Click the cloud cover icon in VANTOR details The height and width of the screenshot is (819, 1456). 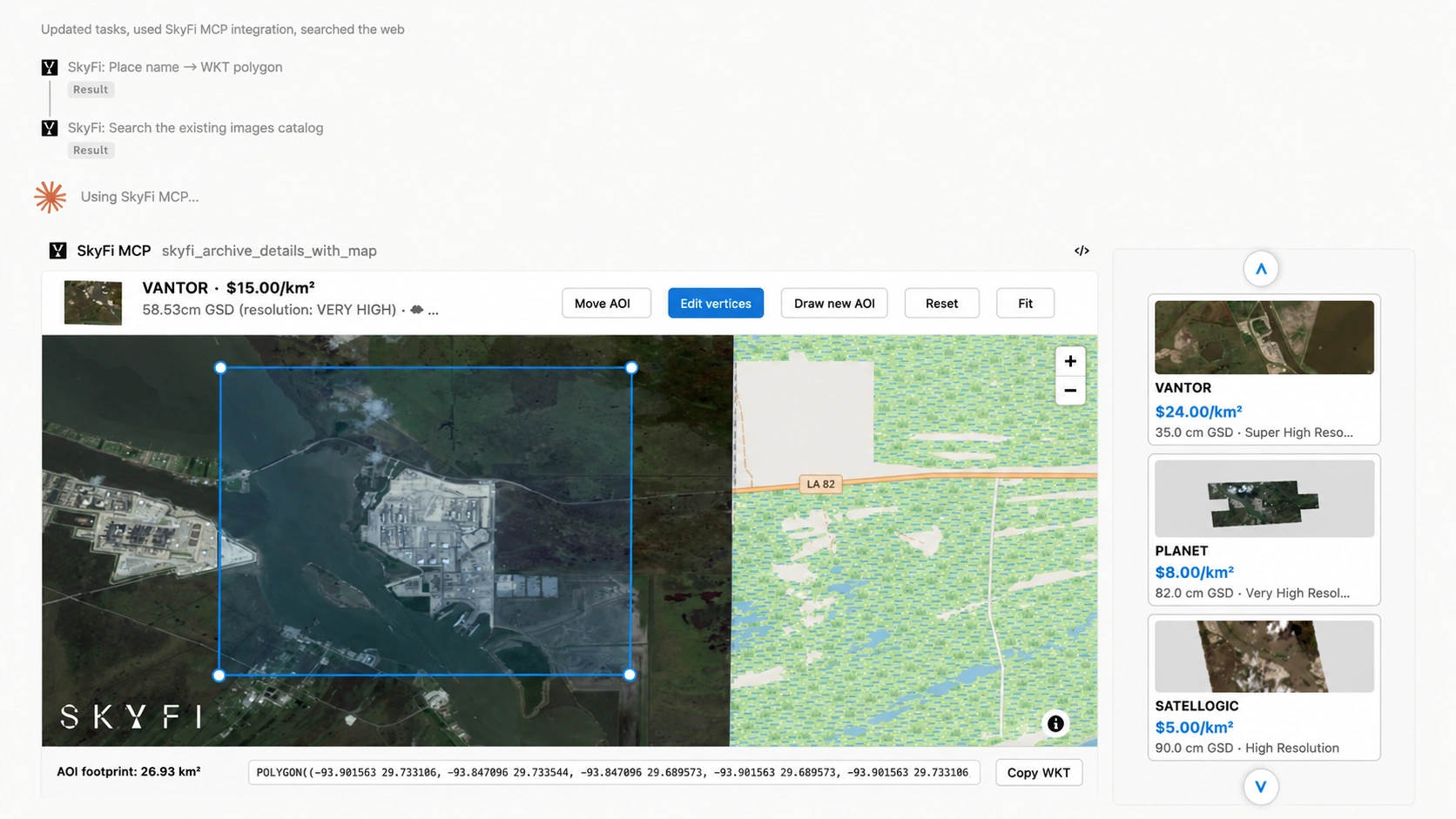tap(417, 310)
